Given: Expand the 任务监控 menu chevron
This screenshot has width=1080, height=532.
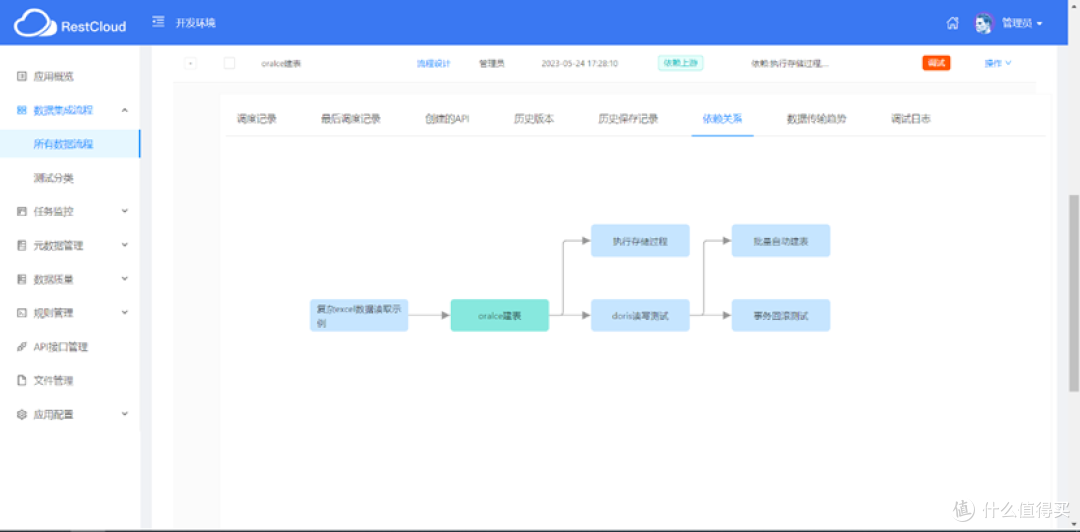Looking at the screenshot, I should 125,211.
